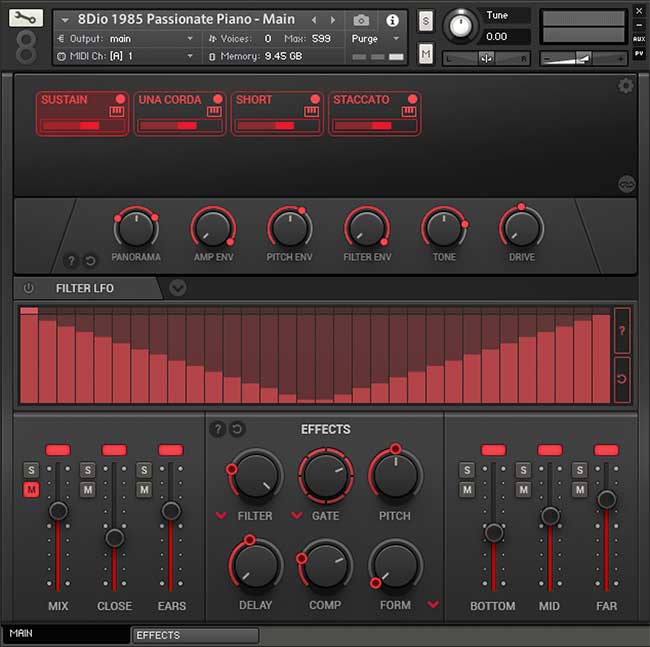Click the FILTER effect knob
Viewport: 650px width, 647px height.
pyautogui.click(x=256, y=475)
